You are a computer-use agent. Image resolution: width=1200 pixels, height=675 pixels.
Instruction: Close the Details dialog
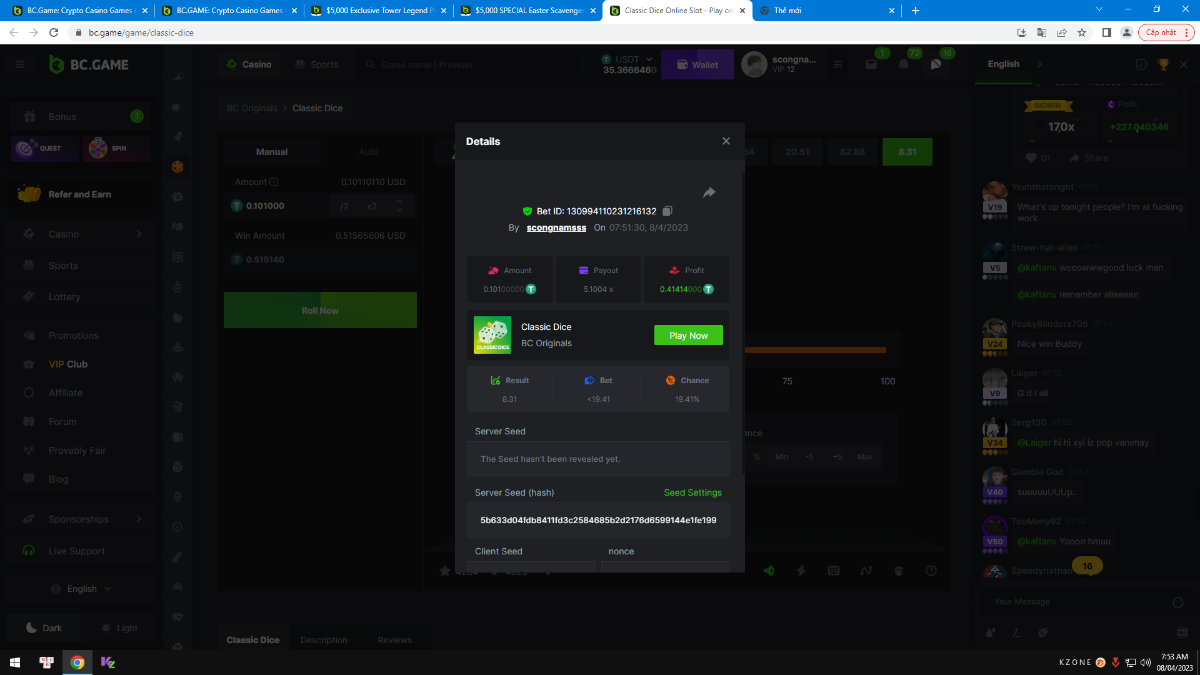tap(726, 141)
